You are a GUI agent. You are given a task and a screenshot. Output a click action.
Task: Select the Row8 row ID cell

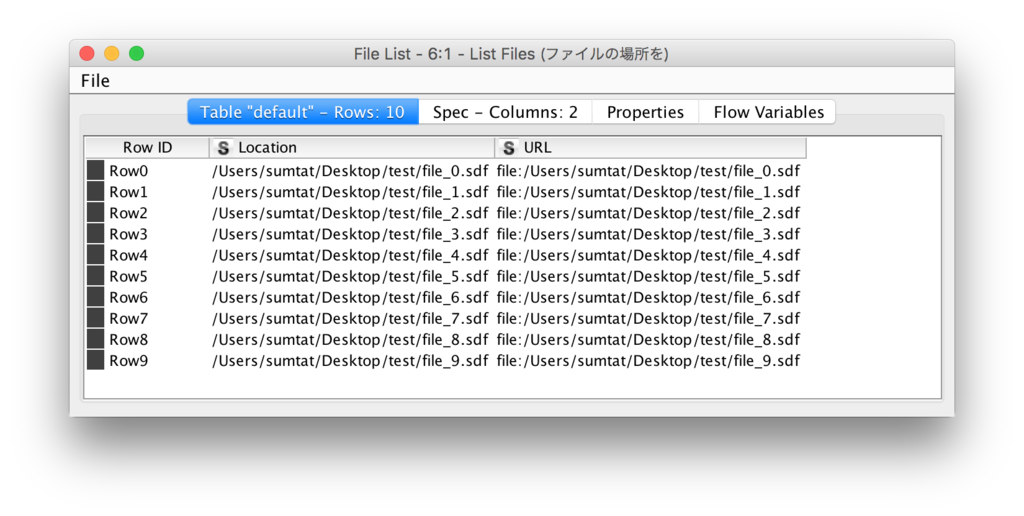(x=148, y=339)
